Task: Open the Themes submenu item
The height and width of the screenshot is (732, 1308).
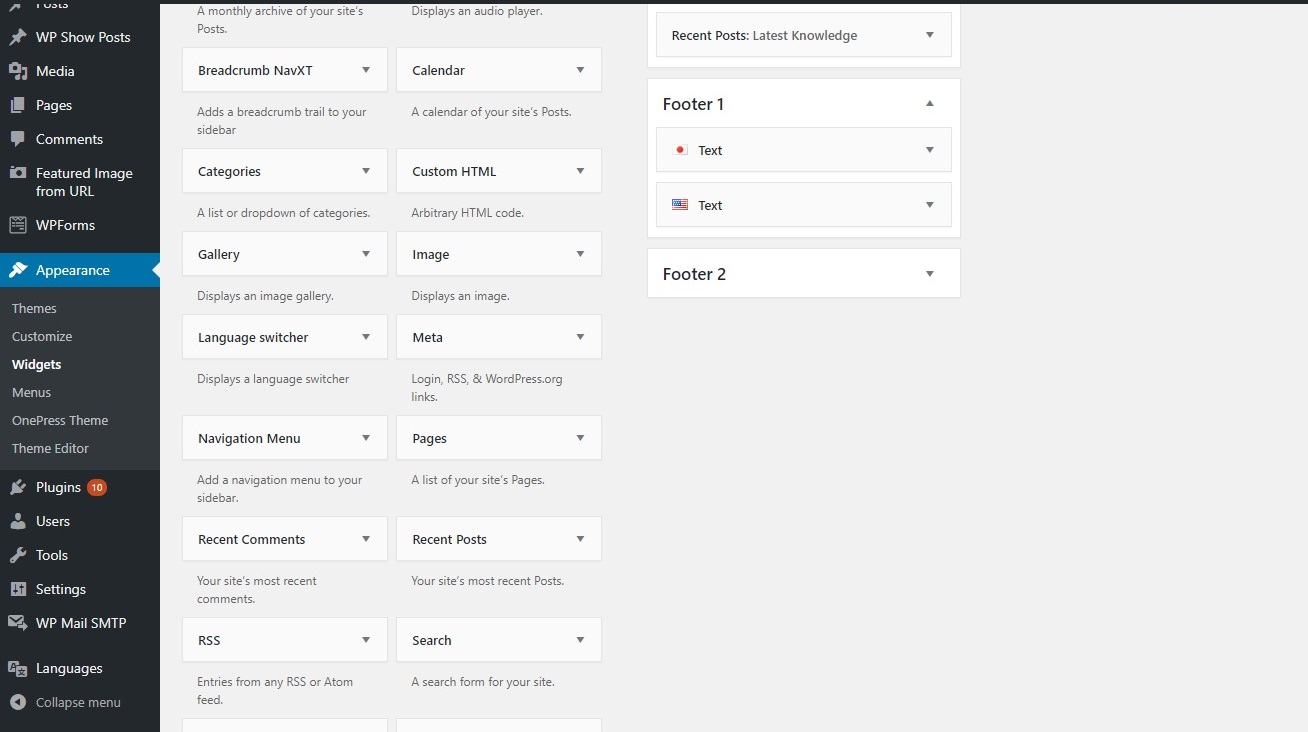Action: (34, 308)
